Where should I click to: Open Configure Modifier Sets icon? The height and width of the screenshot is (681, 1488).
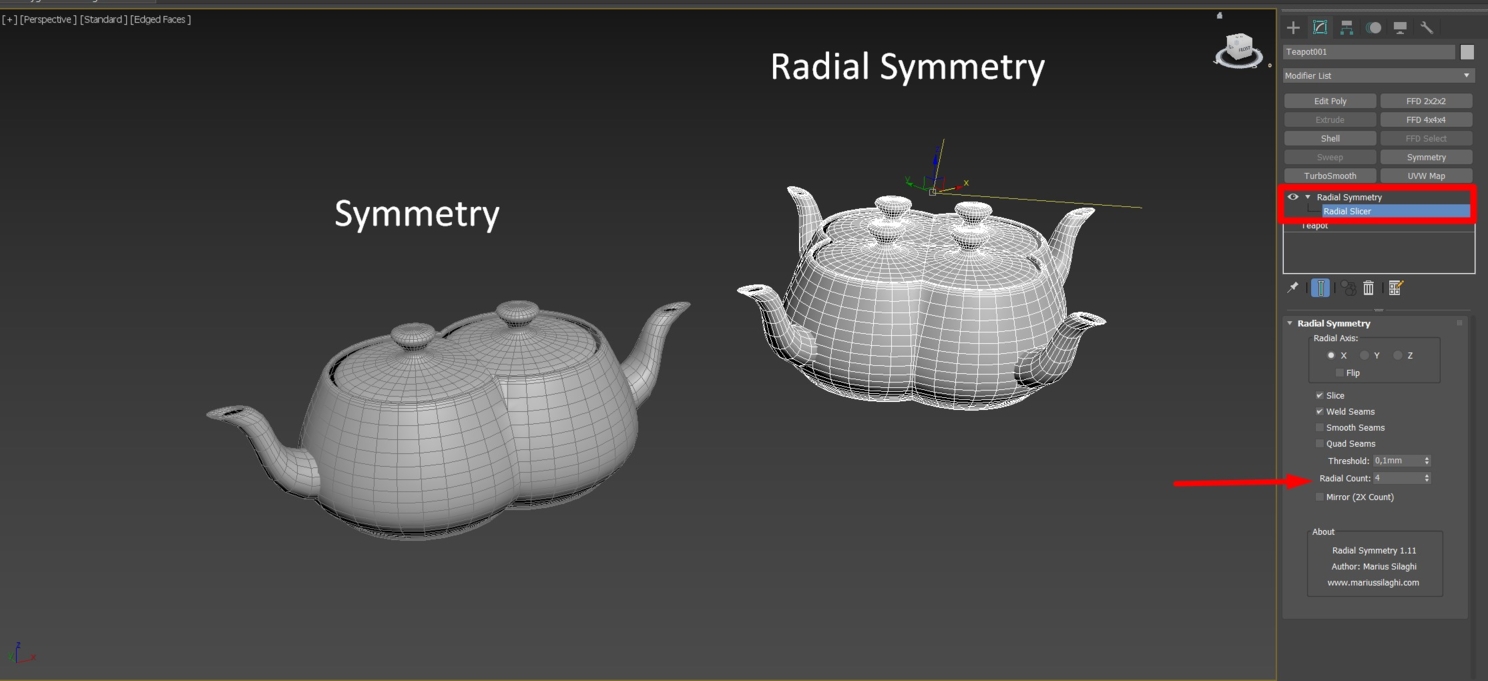coord(1396,288)
